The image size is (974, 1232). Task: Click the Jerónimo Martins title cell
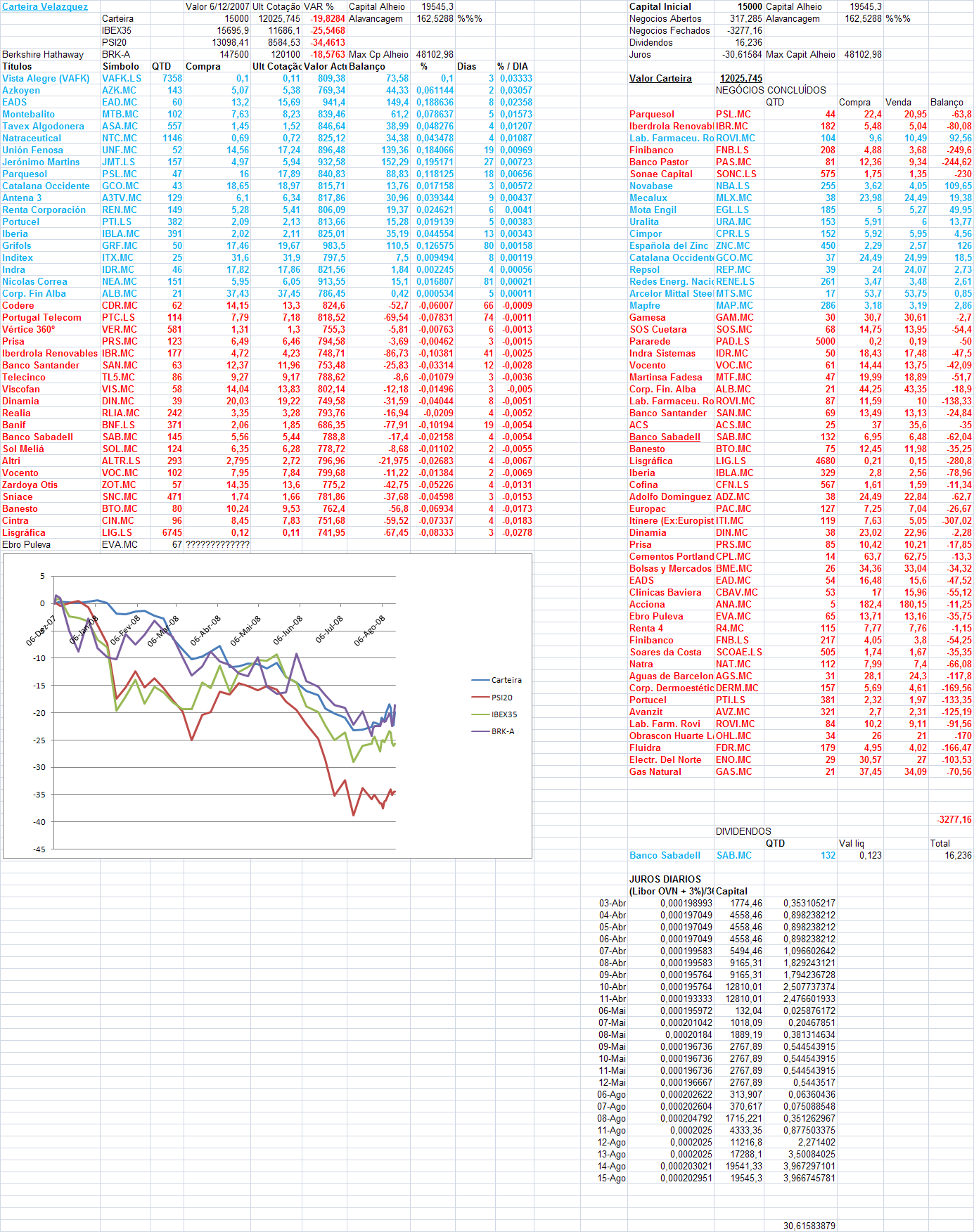pos(41,162)
